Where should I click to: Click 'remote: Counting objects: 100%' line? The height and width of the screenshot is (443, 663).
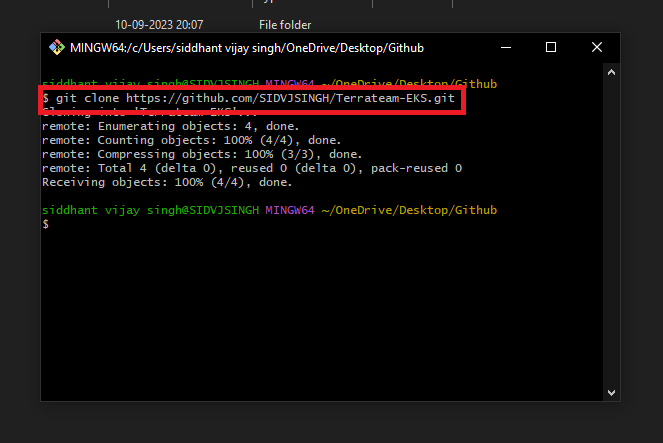192,140
